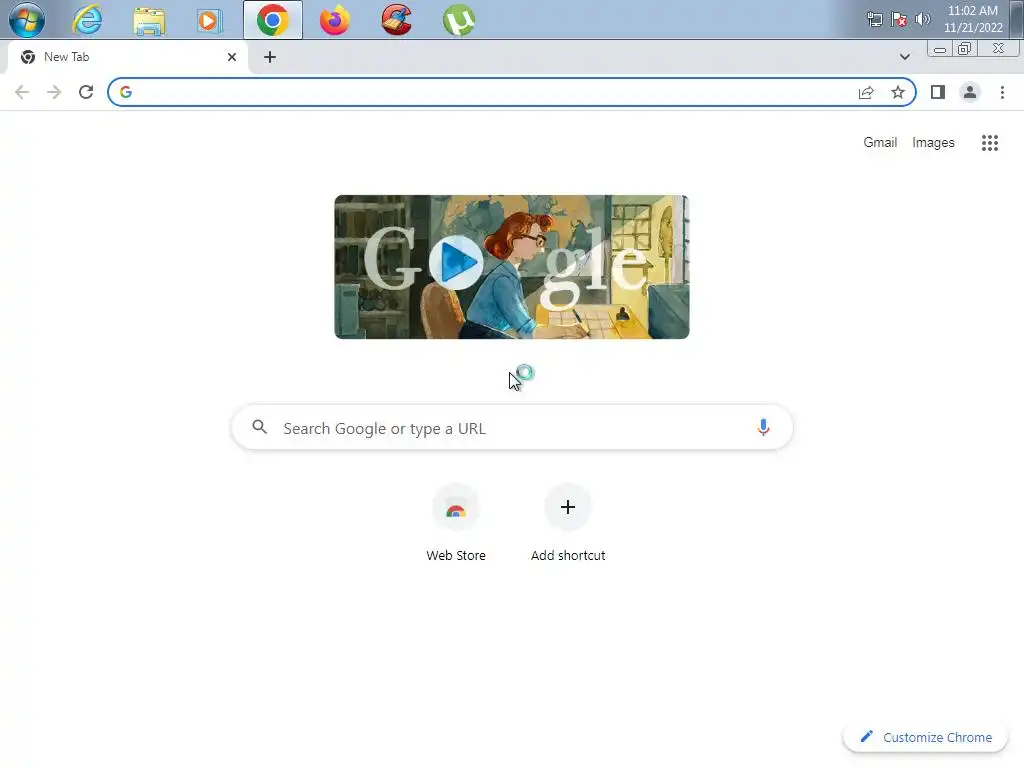The height and width of the screenshot is (768, 1024).
Task: Open the Windows Start menu orb
Action: [27, 20]
